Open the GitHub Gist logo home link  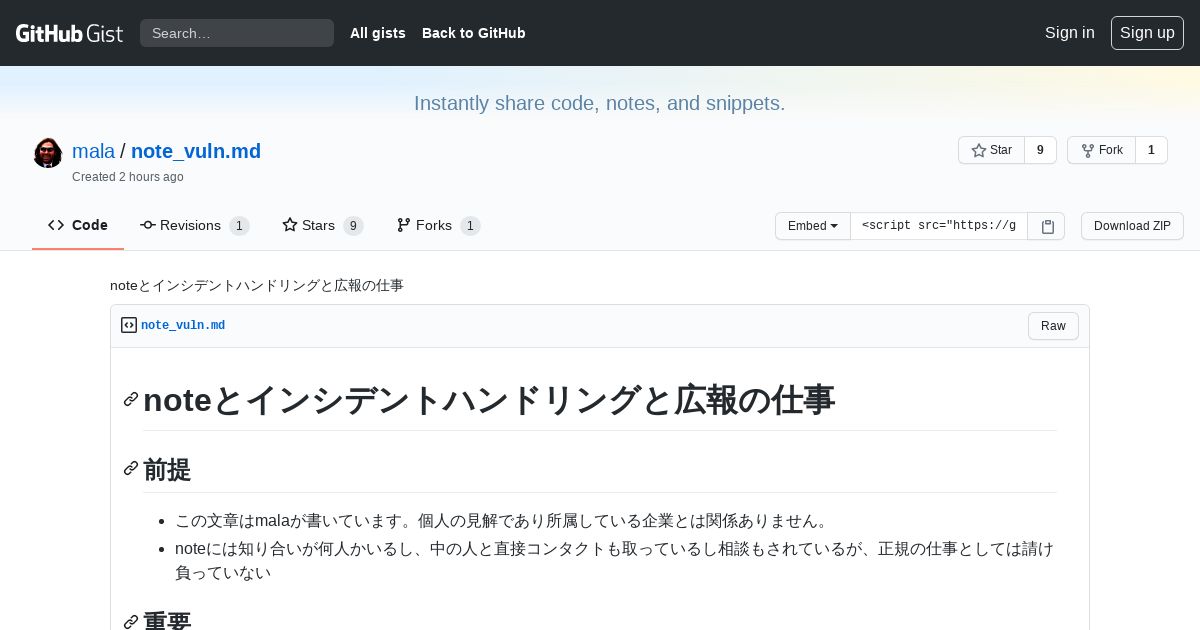coord(69,33)
